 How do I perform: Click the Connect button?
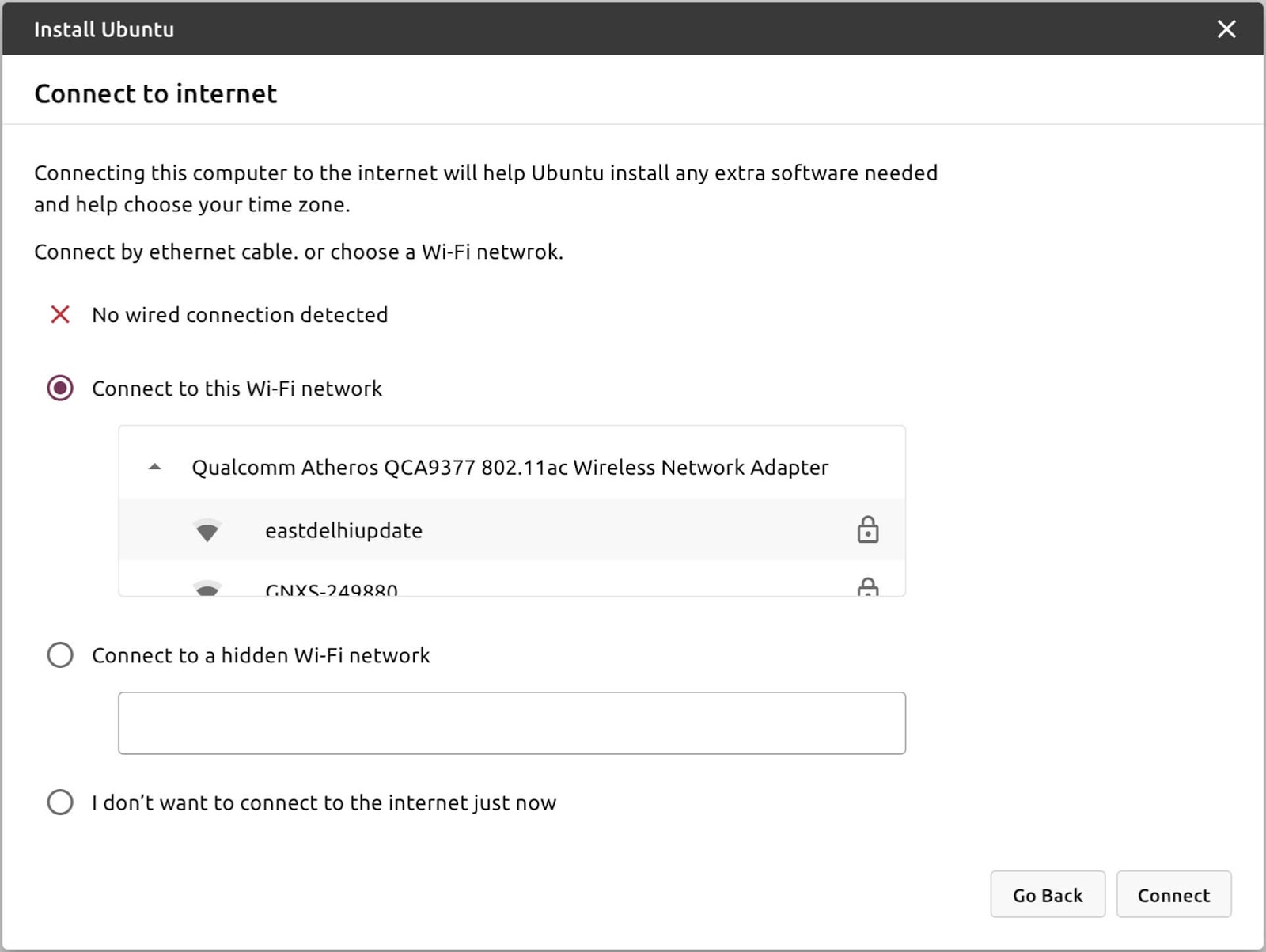click(x=1173, y=894)
